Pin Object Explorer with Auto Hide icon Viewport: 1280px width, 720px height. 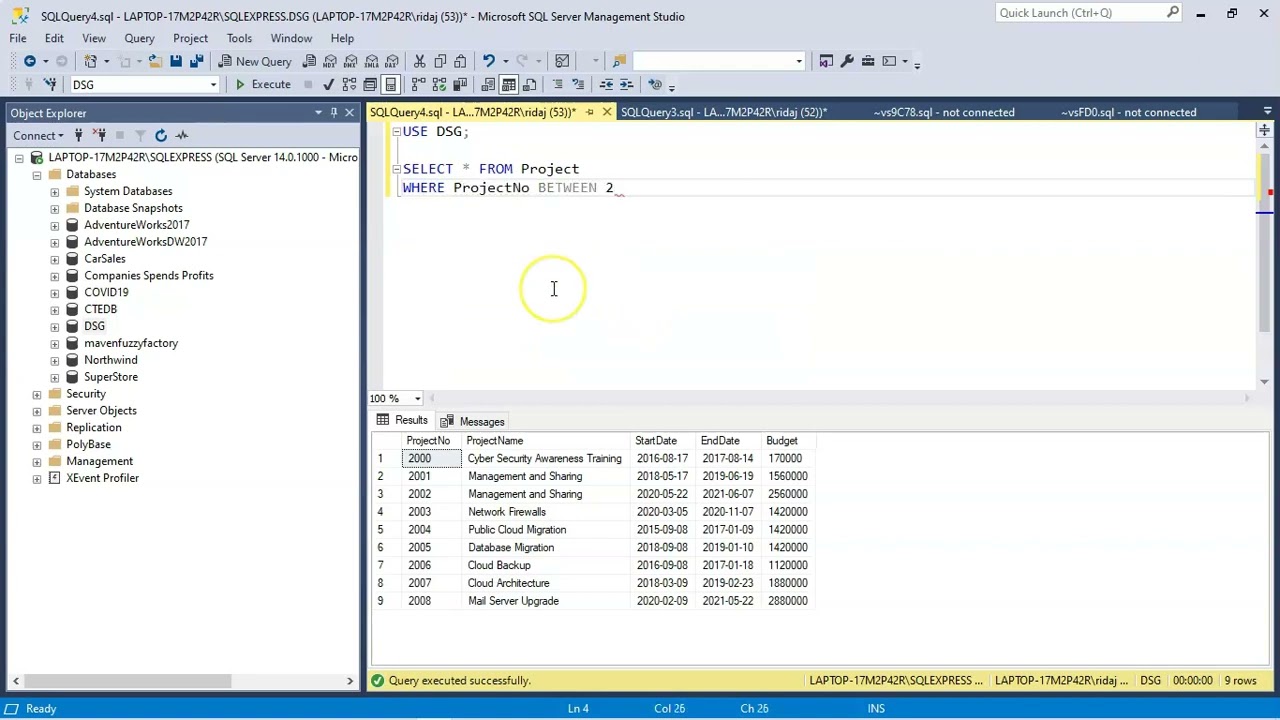(x=334, y=113)
